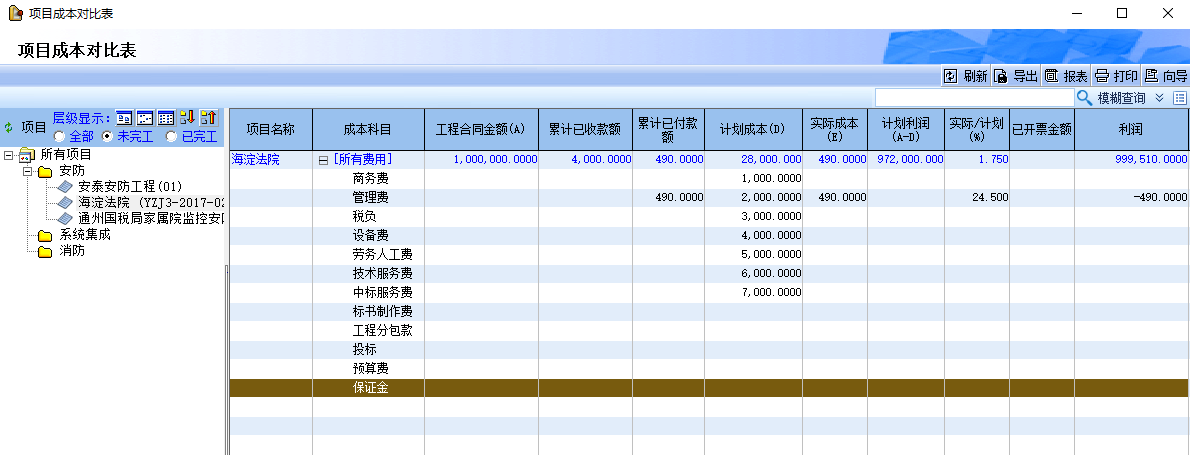Screen dimensions: 1190x455
Task: Select the 未完工 radio button
Action: point(108,136)
